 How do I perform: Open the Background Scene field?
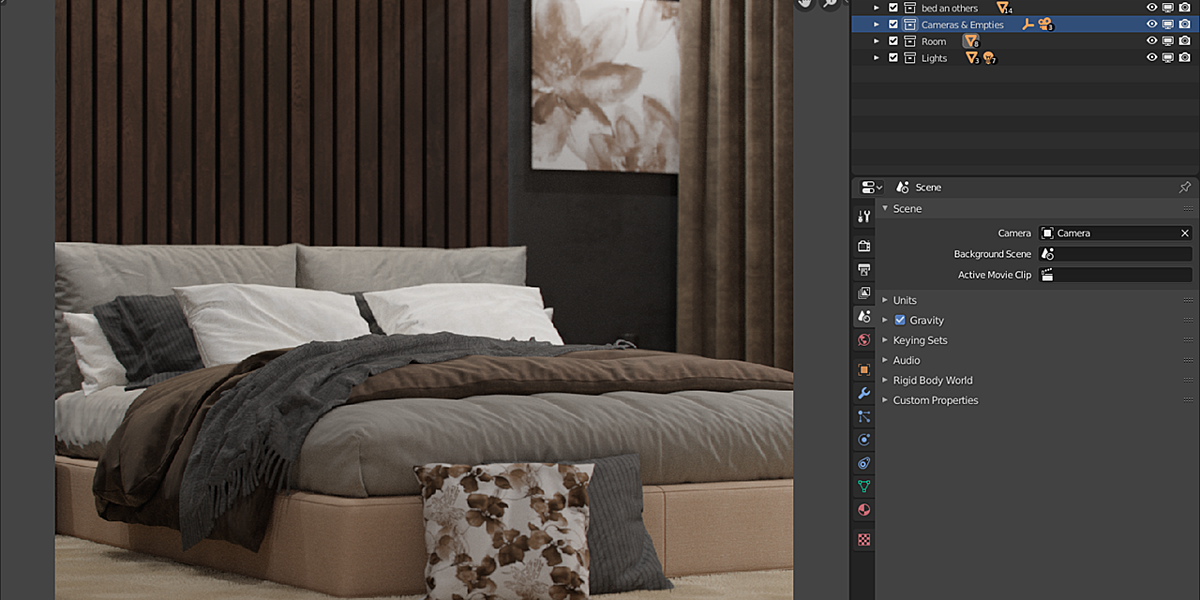click(x=1115, y=254)
